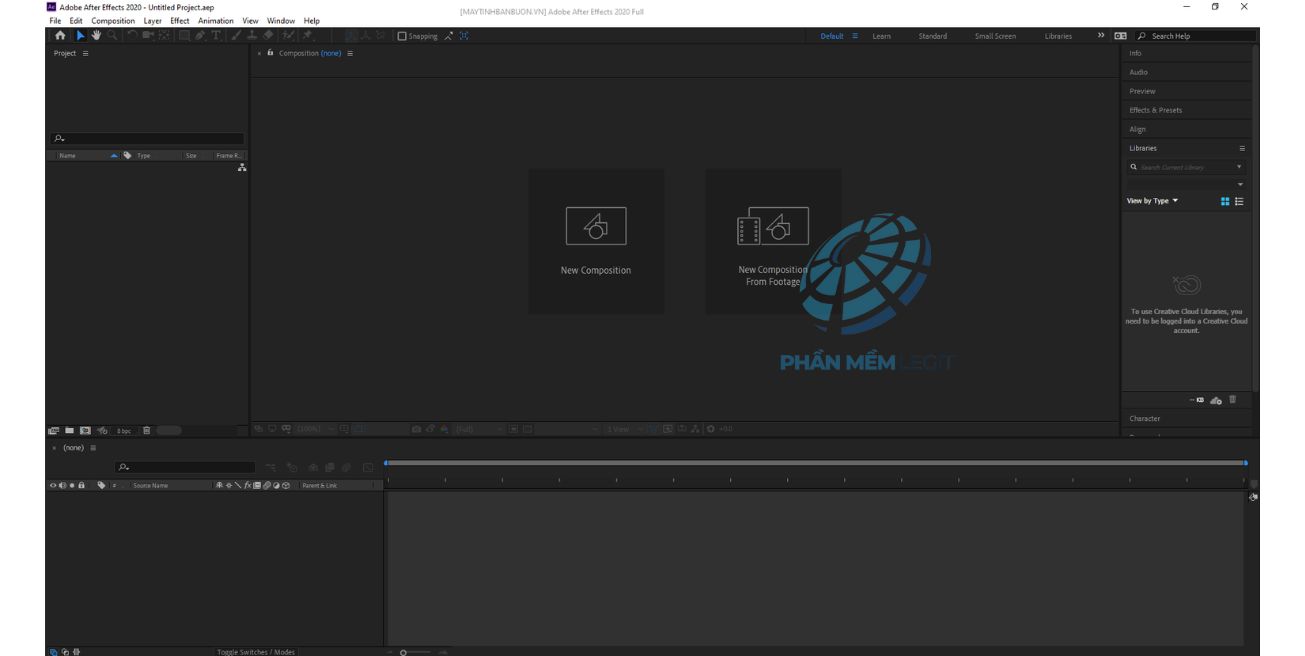Open the project flowchart view icon
The width and height of the screenshot is (1305, 656).
(242, 168)
